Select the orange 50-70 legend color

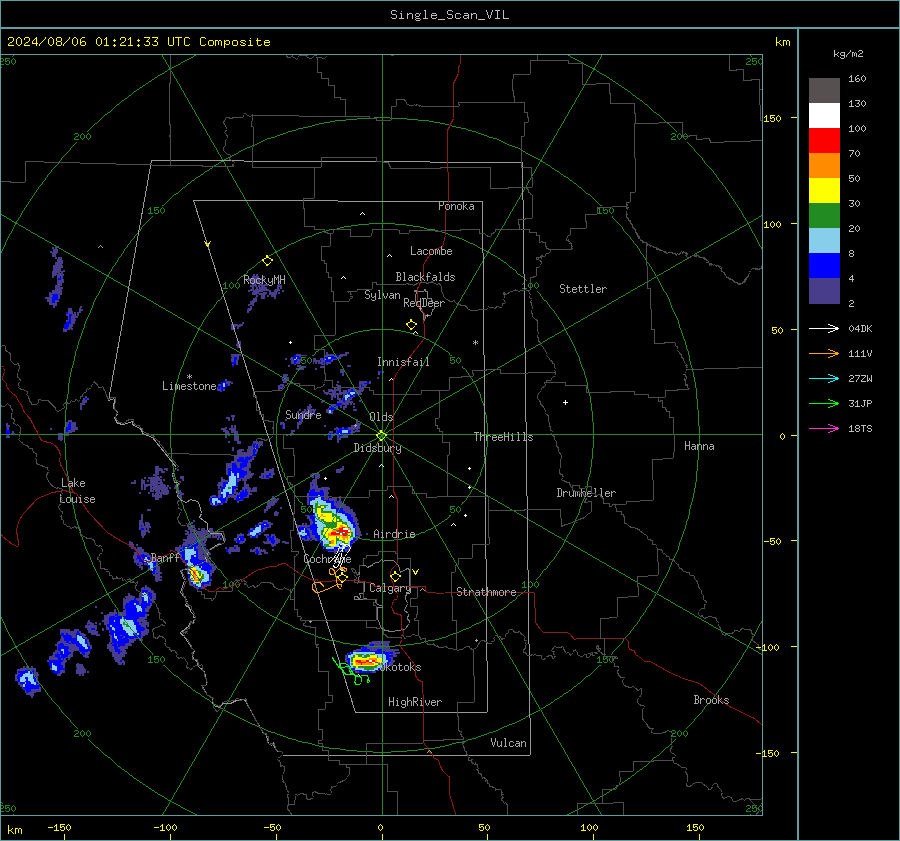tap(824, 165)
